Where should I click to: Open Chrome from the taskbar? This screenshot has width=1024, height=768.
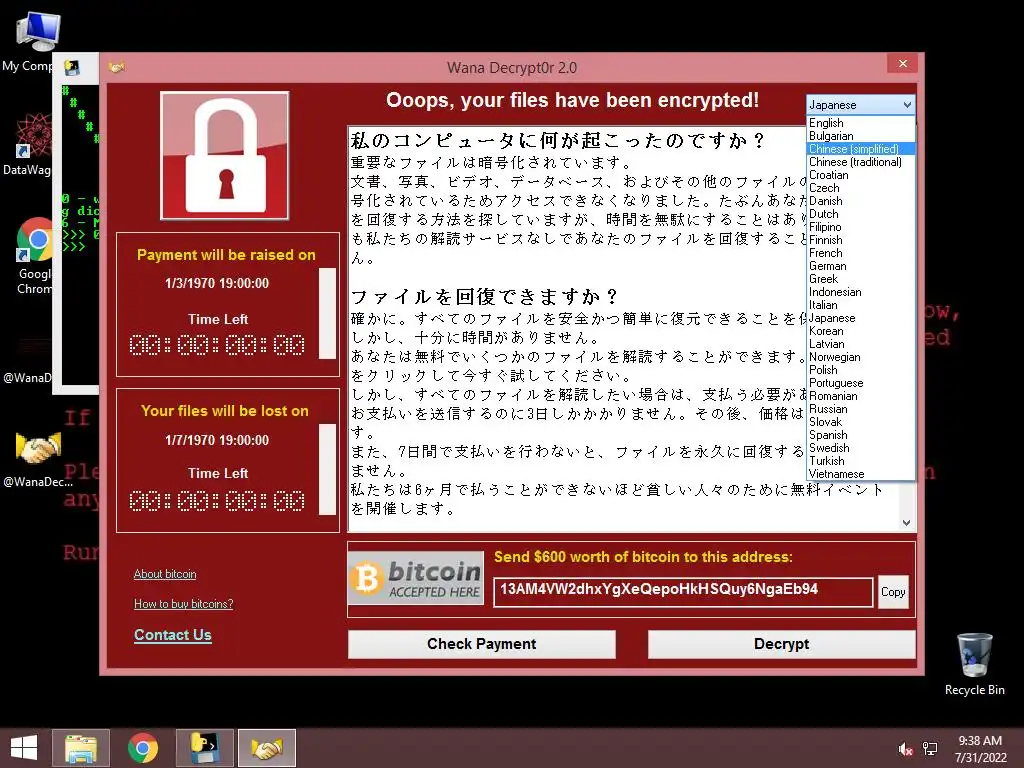coord(143,748)
